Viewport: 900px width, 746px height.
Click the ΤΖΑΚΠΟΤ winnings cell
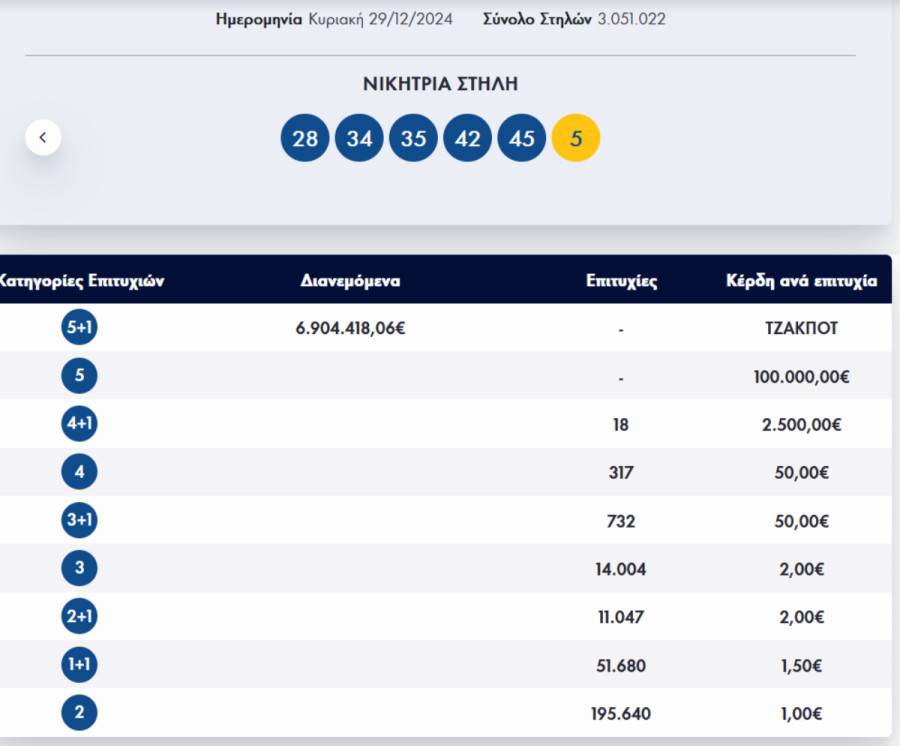[800, 328]
